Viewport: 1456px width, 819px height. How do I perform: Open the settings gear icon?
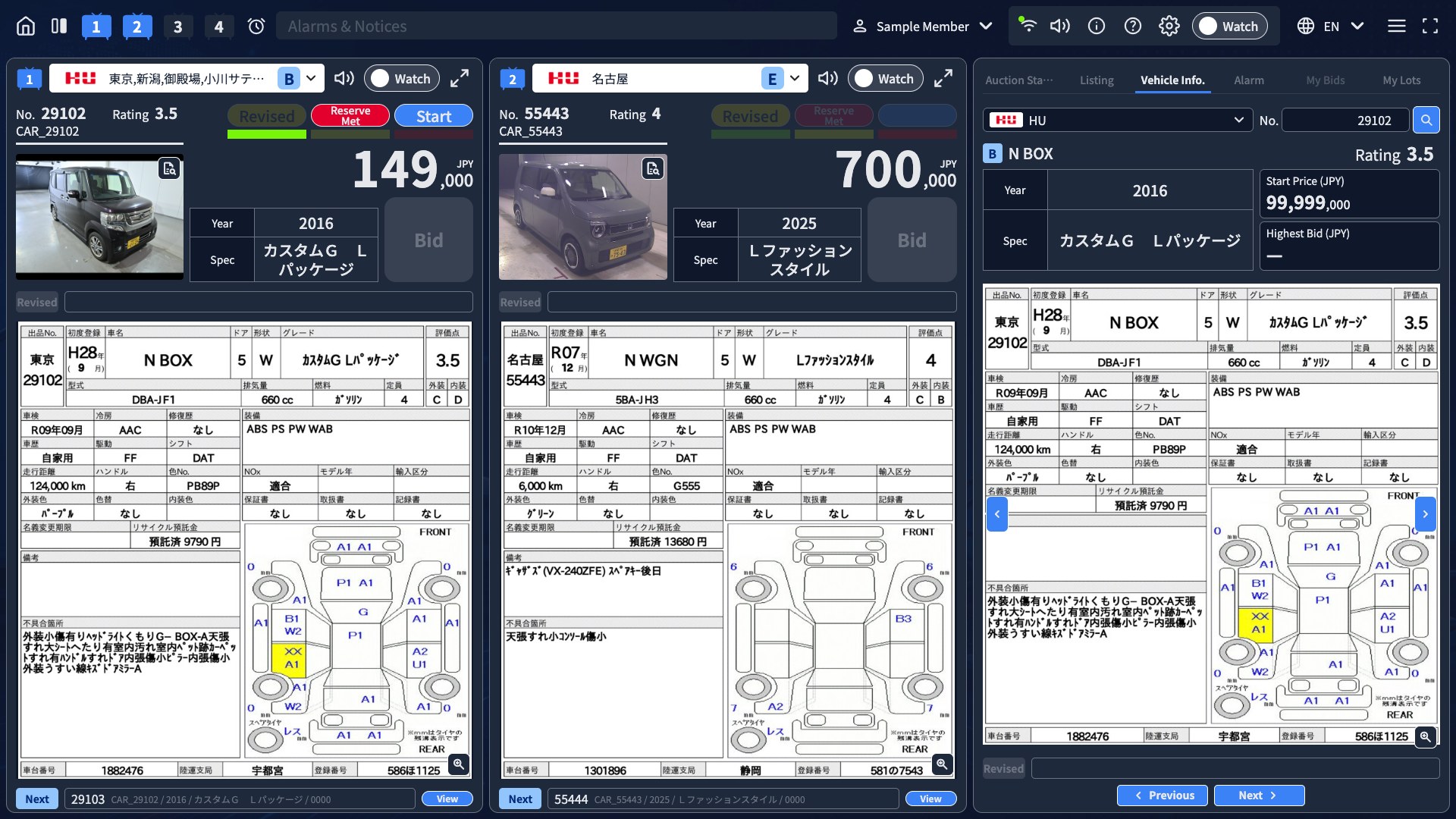pos(1169,27)
